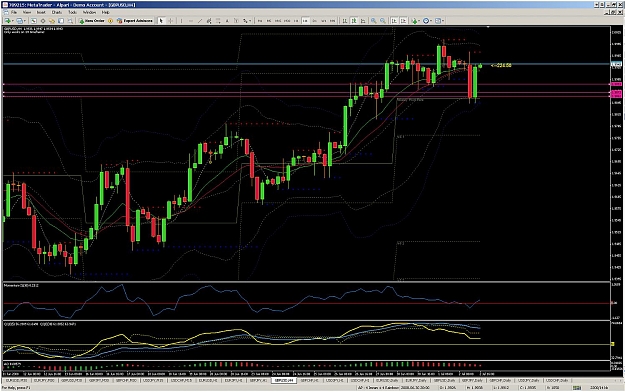Switch timeframe to M15
The height and width of the screenshot is (392, 625).
point(278,21)
